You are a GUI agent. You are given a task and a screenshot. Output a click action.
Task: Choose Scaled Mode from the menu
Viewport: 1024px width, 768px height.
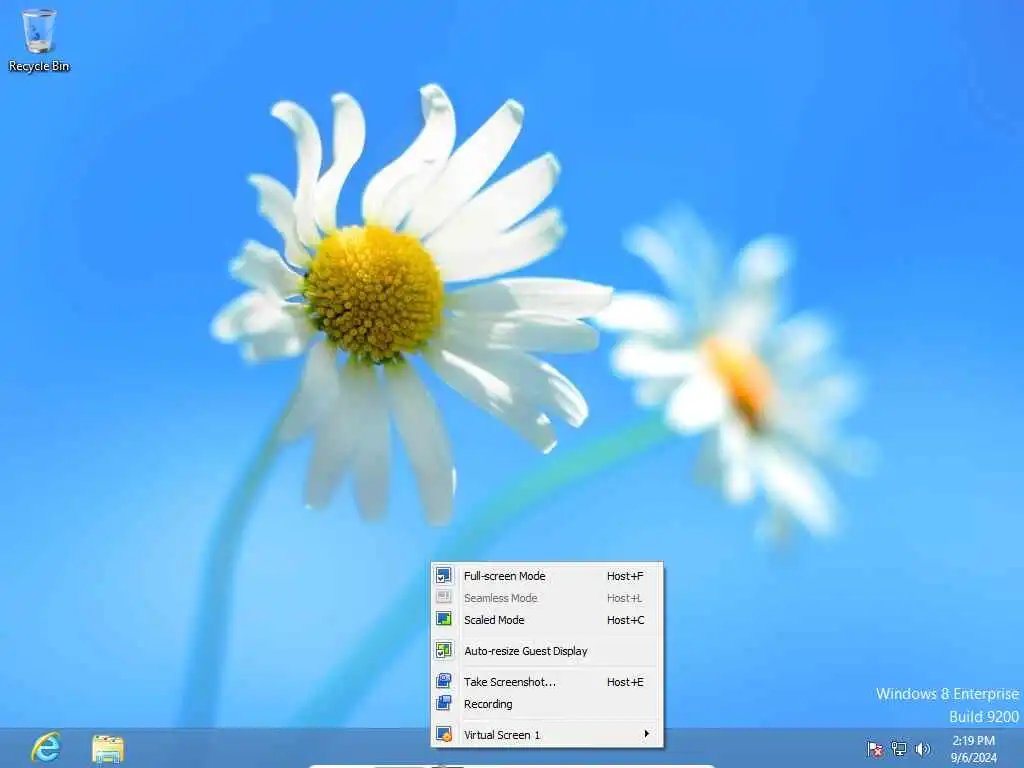(547, 620)
